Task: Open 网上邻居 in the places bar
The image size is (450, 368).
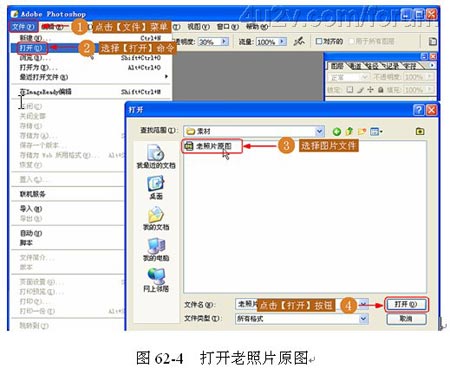Action: 156,280
